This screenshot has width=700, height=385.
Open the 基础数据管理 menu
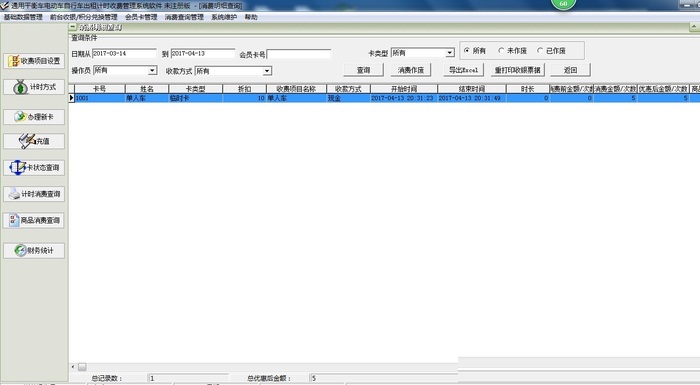(23, 17)
